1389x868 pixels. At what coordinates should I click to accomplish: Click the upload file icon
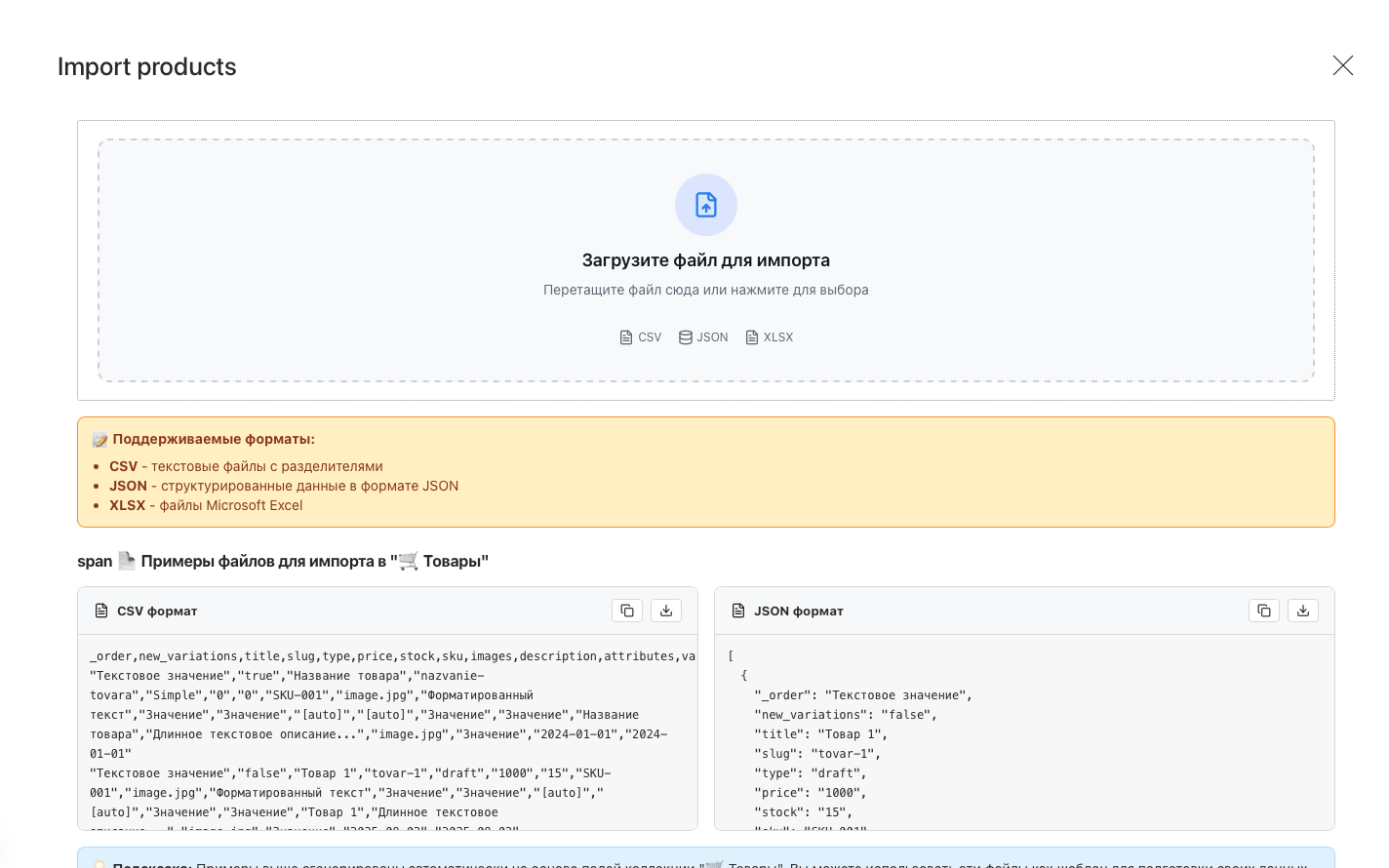pos(706,205)
